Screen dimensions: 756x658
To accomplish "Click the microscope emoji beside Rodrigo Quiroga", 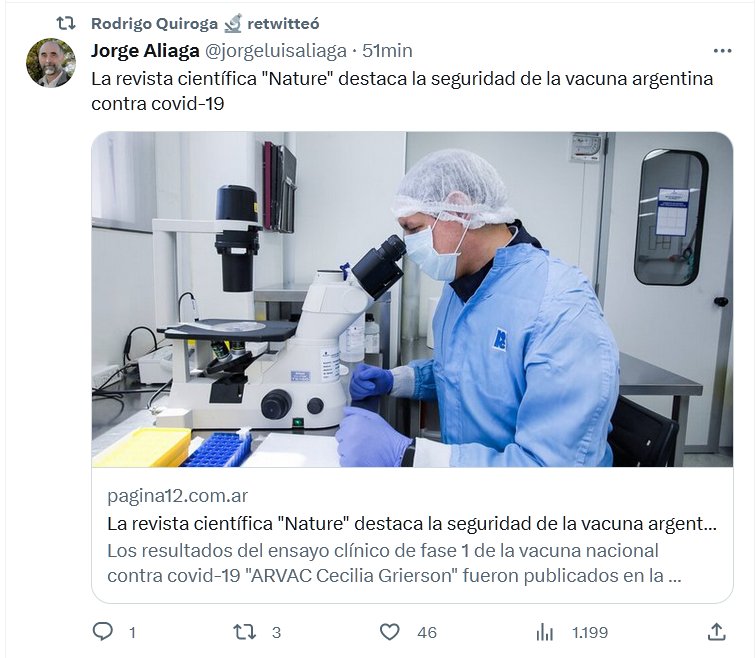I will tap(233, 23).
